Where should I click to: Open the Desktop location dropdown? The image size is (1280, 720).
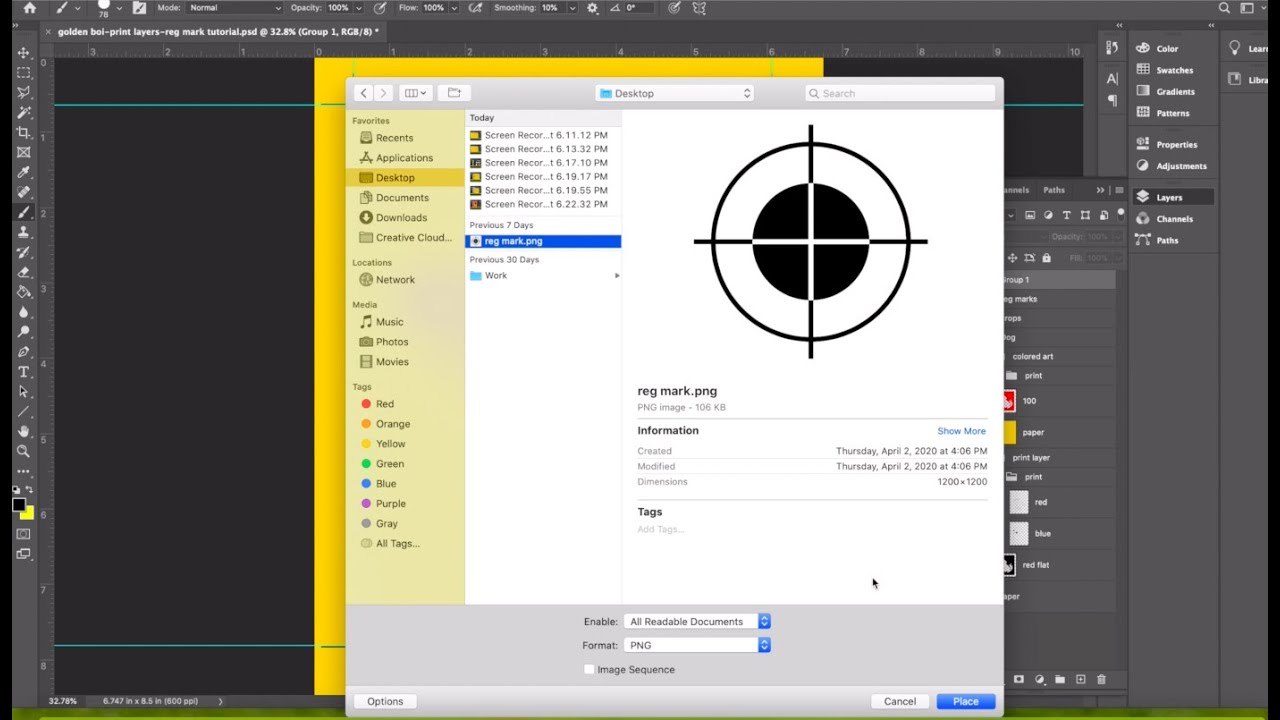(675, 93)
